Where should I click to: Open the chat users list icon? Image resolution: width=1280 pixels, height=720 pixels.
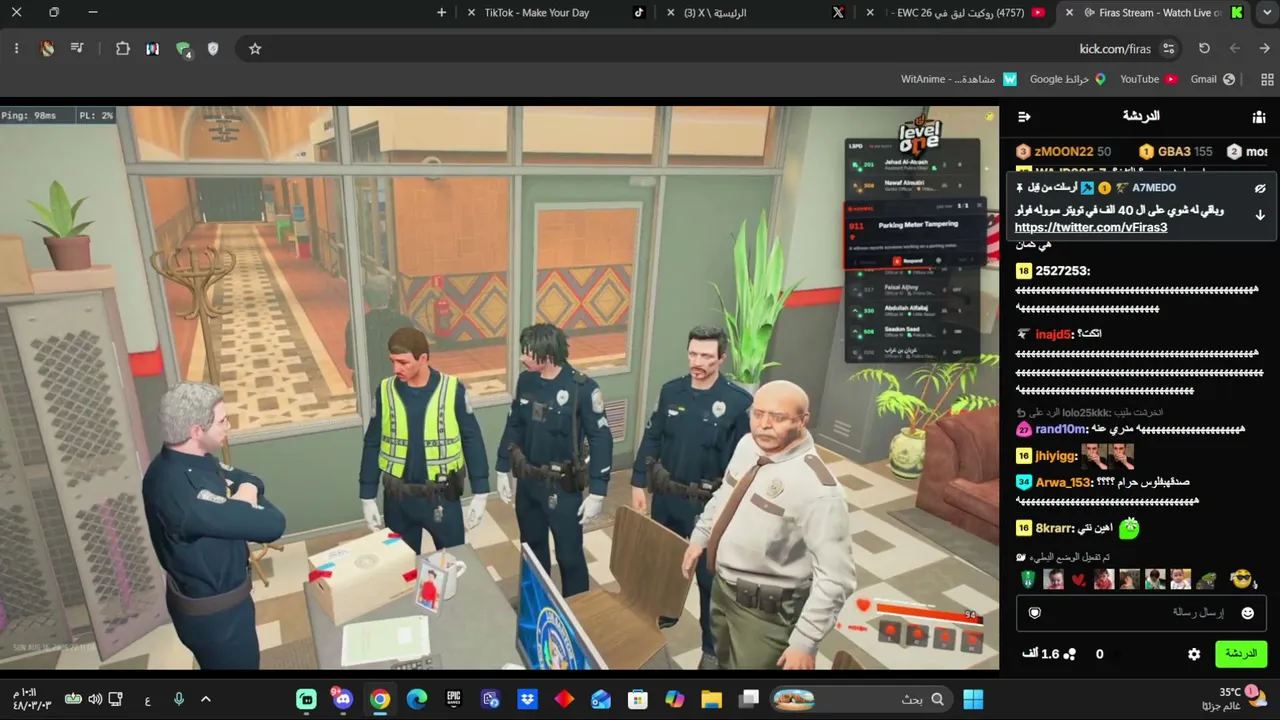coord(1259,117)
